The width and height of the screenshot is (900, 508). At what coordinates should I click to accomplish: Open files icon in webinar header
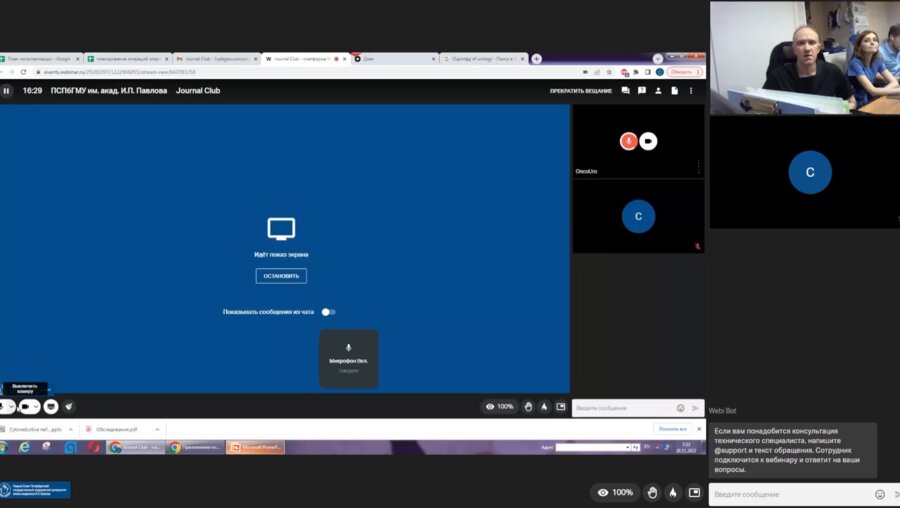coord(674,91)
